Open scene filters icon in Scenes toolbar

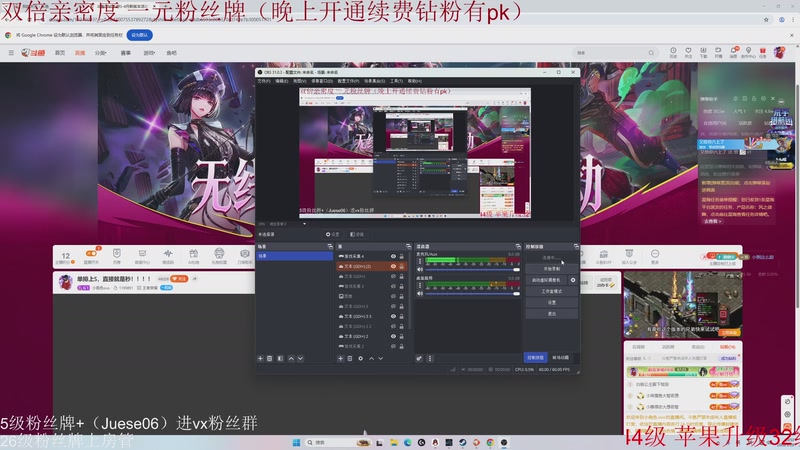point(281,358)
